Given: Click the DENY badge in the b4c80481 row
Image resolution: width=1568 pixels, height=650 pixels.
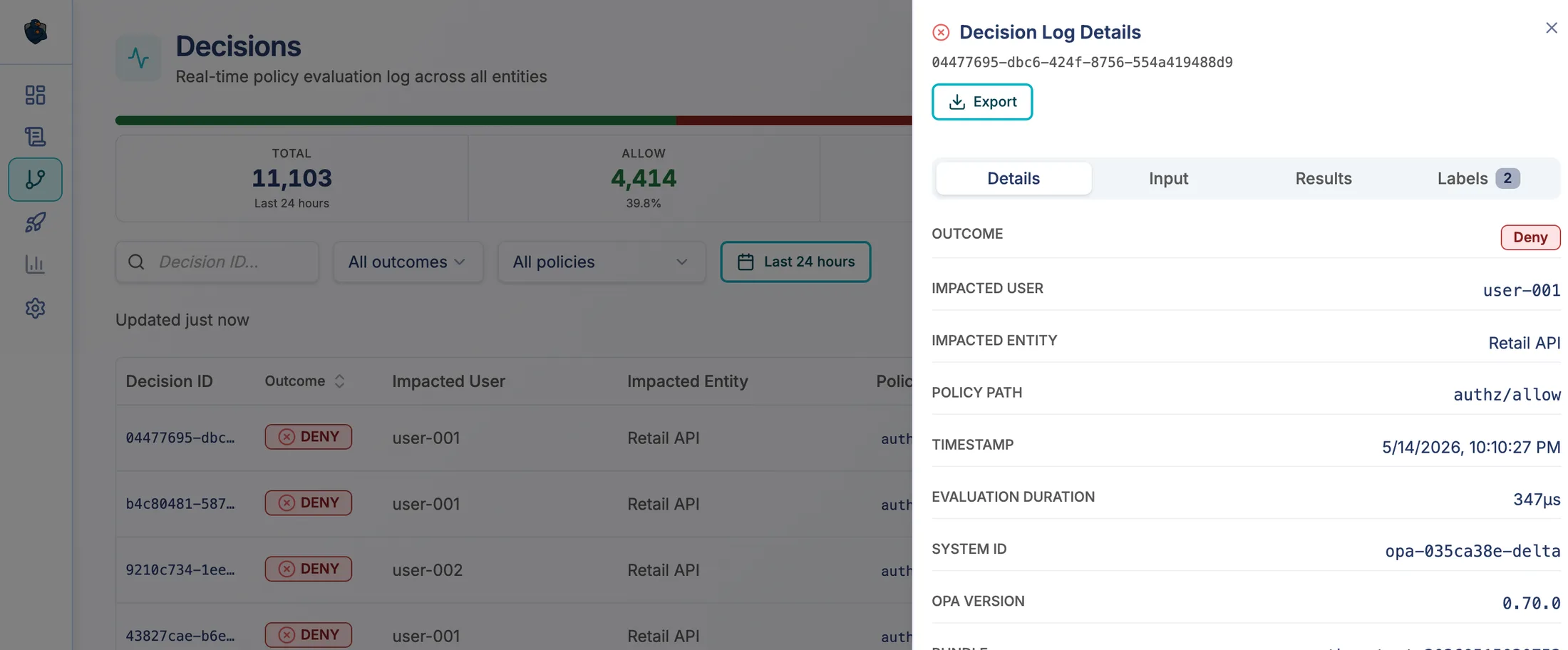Looking at the screenshot, I should [x=308, y=502].
